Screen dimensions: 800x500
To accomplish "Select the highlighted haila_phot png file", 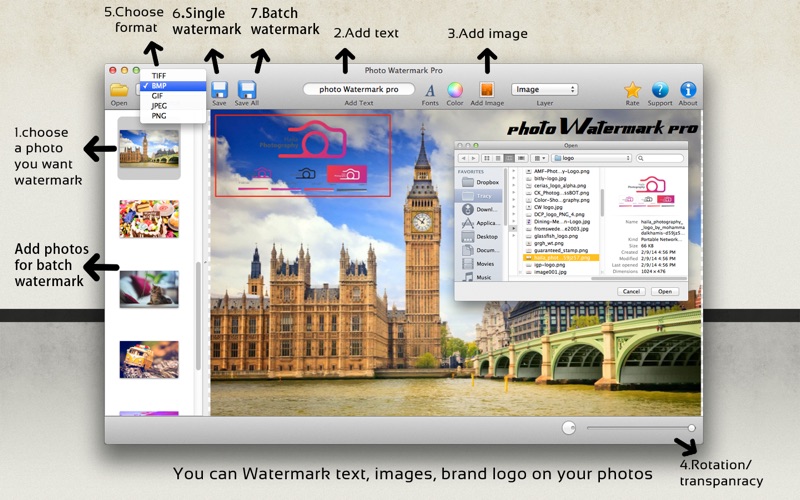I will point(560,258).
